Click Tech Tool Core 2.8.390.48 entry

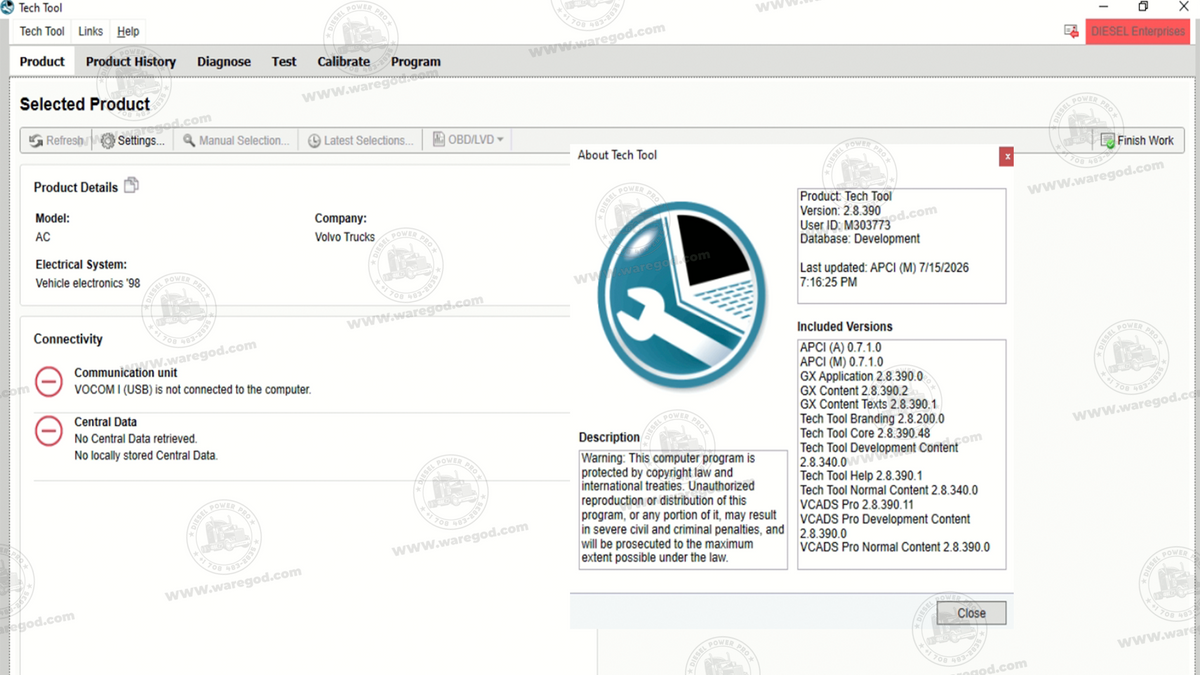click(865, 433)
